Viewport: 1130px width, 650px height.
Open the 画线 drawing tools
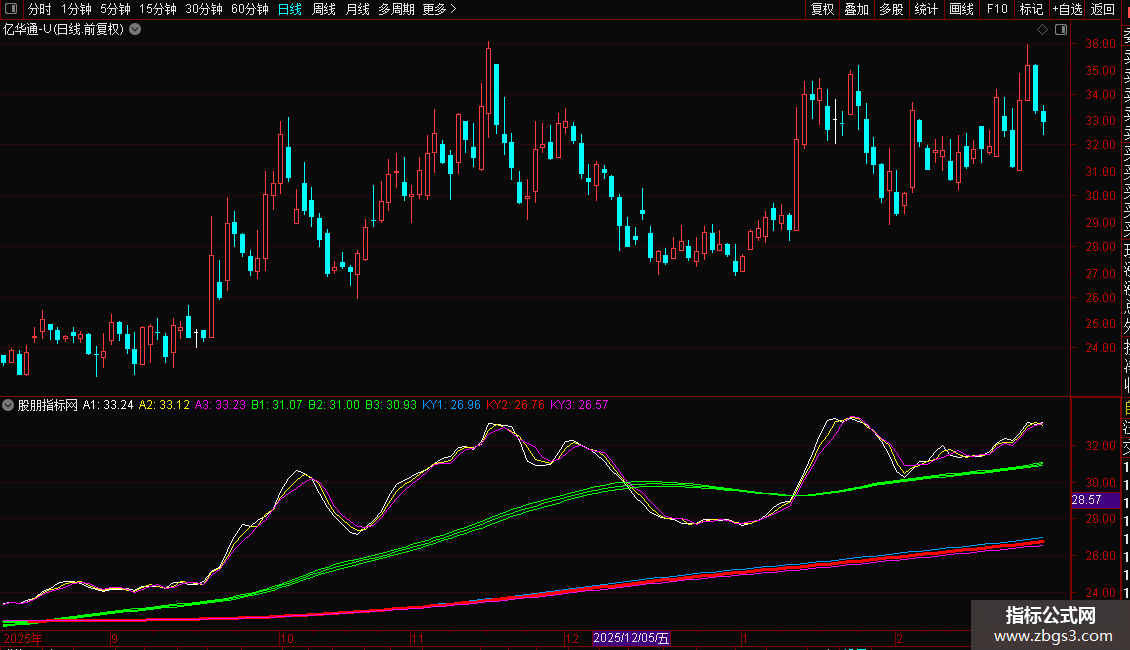point(961,9)
